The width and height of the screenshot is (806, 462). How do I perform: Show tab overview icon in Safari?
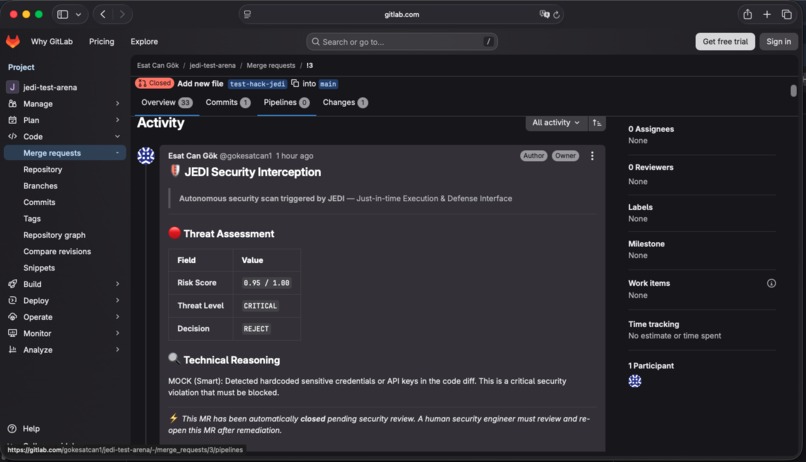pos(786,14)
